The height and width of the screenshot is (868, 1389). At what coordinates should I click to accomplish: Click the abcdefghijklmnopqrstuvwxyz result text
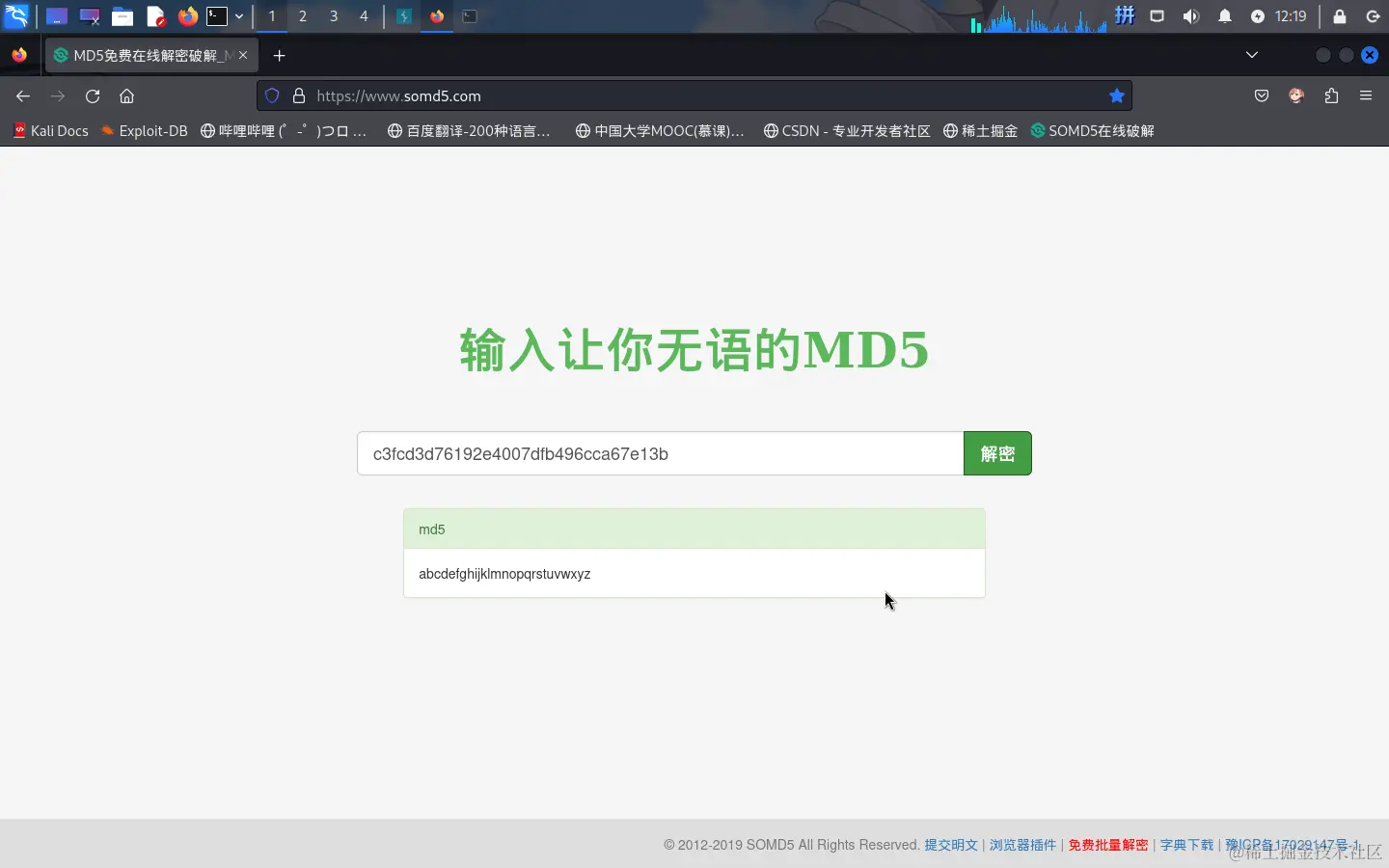click(x=504, y=574)
